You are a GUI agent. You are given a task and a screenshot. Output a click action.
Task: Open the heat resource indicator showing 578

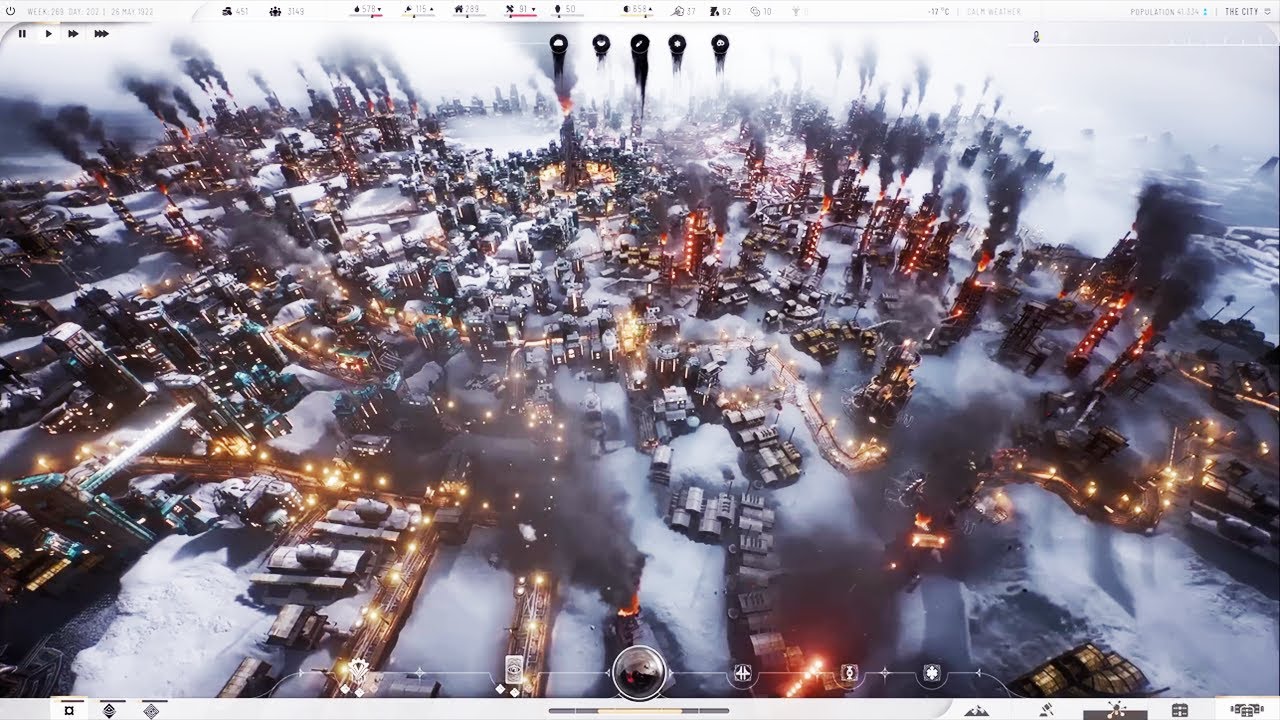[366, 11]
